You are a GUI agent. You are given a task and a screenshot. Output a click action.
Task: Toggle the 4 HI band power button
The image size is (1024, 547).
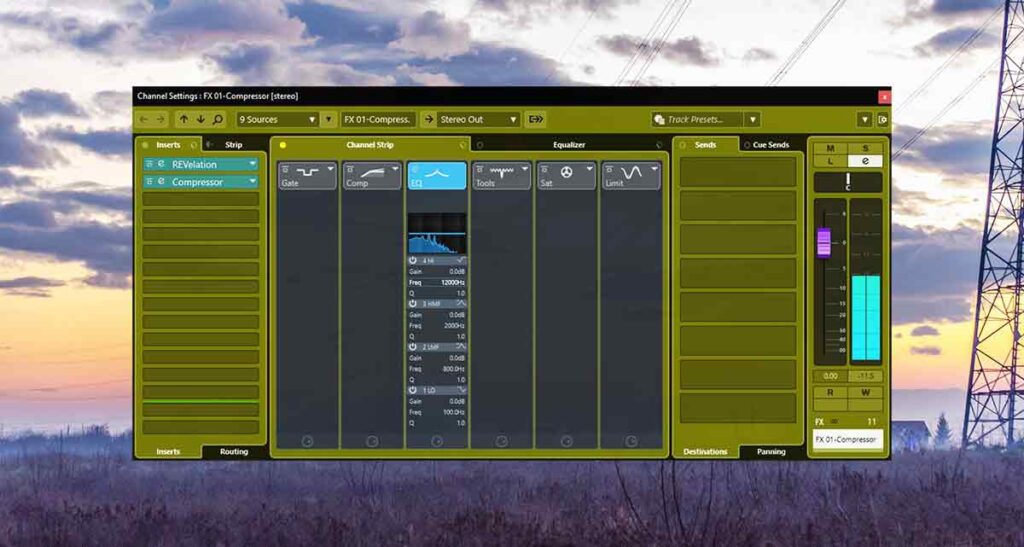point(413,260)
